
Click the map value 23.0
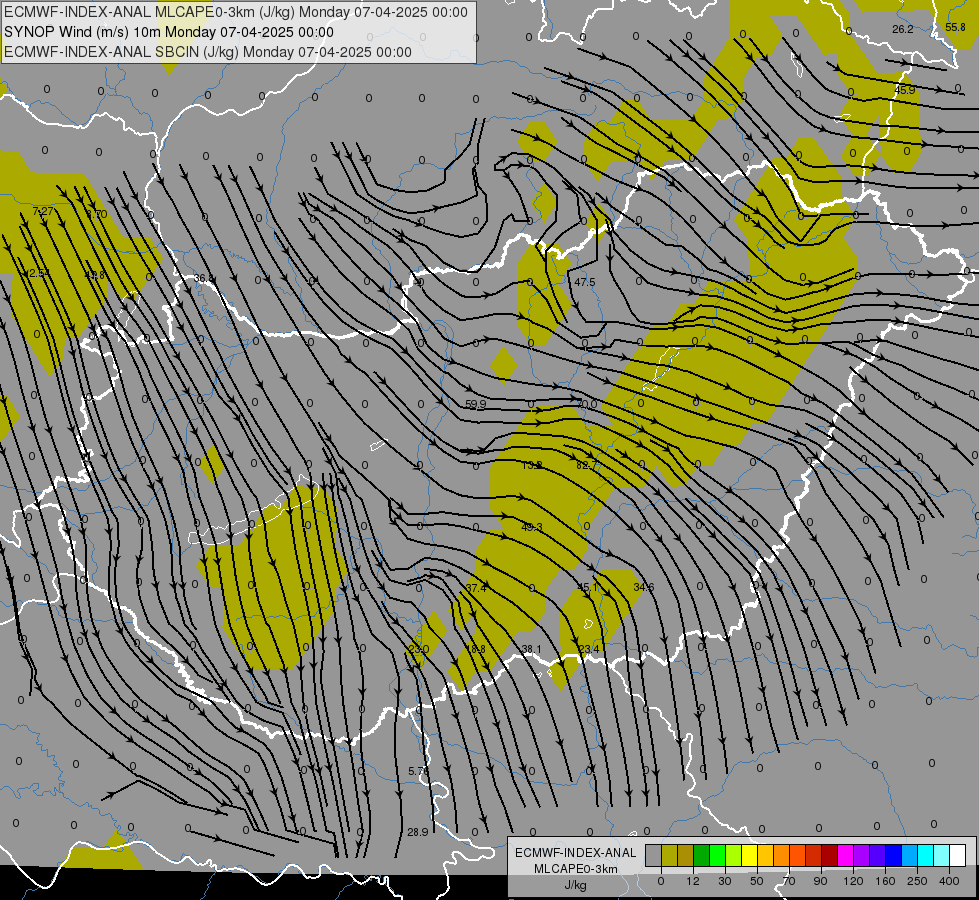(x=418, y=650)
